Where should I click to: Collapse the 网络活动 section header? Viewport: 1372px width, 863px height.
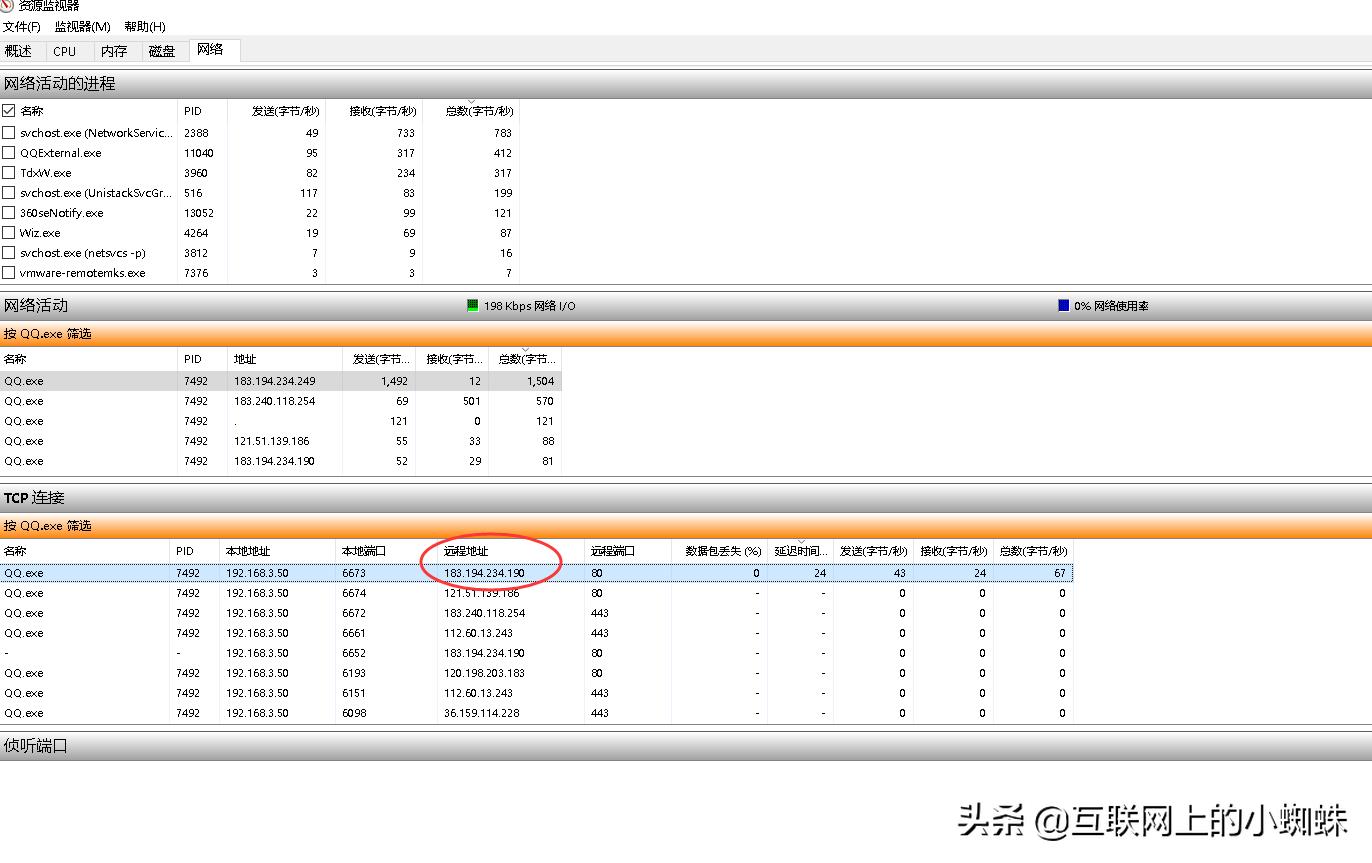click(686, 306)
